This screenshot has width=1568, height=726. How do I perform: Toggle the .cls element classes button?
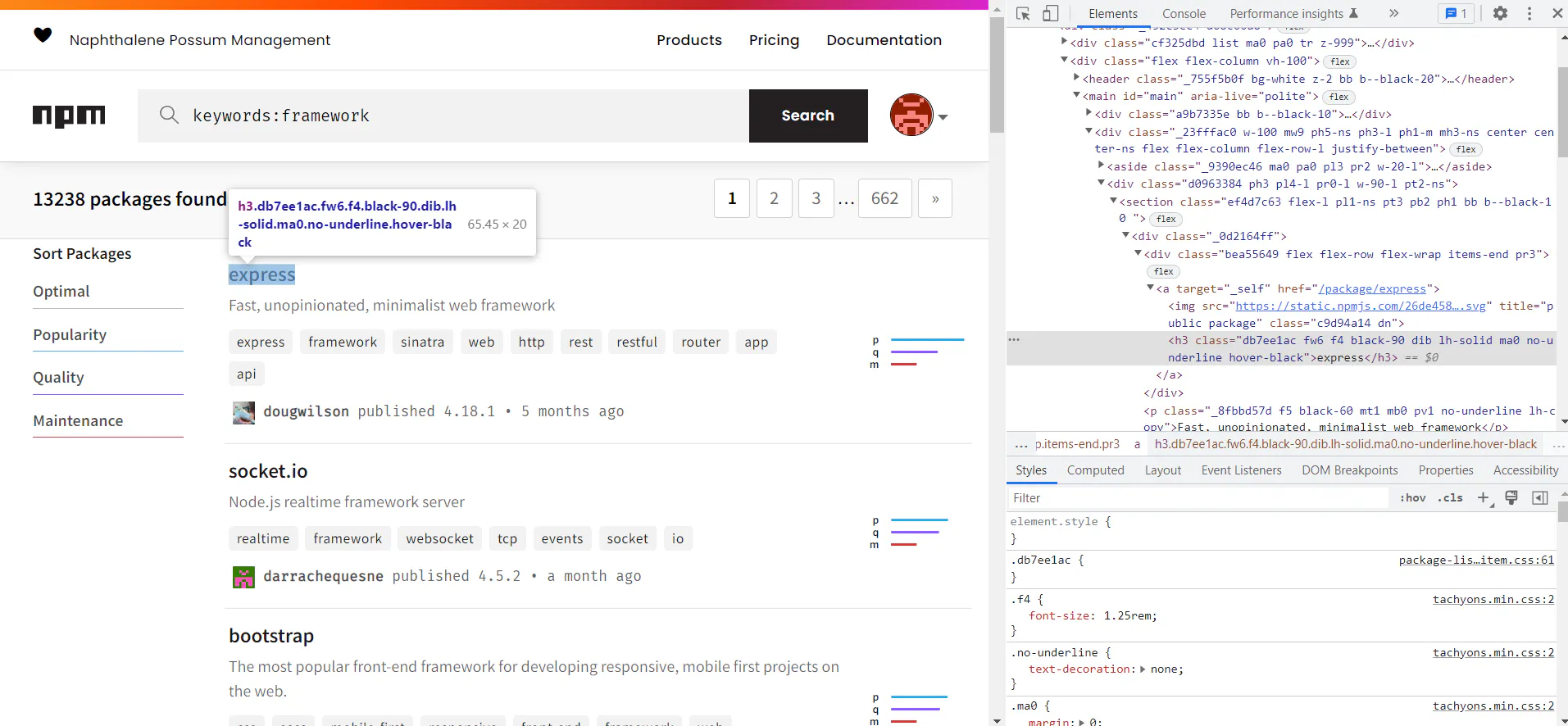pos(1450,497)
